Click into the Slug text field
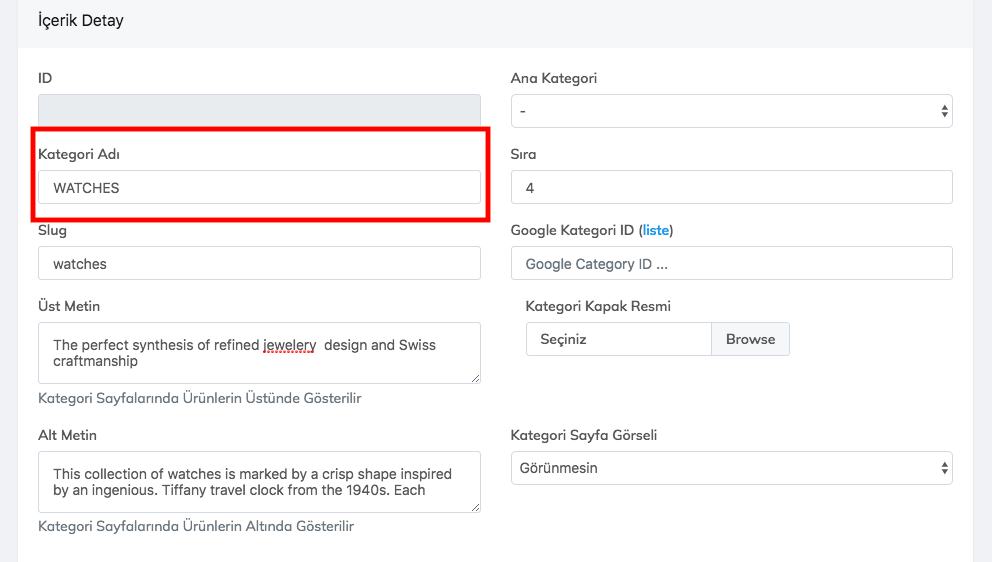The width and height of the screenshot is (992, 562). pyautogui.click(x=259, y=264)
